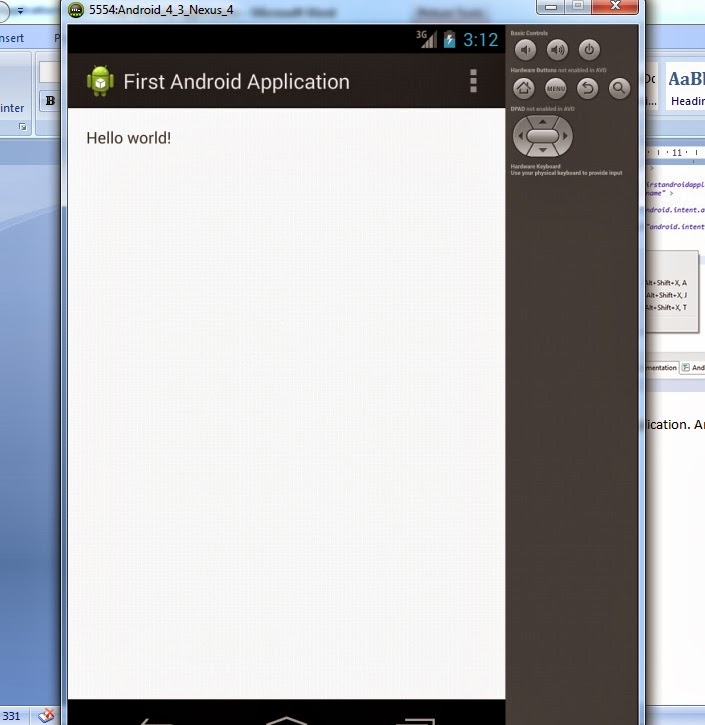This screenshot has width=705, height=725.
Task: Raise volume in emulator Basic Controls
Action: coord(557,50)
